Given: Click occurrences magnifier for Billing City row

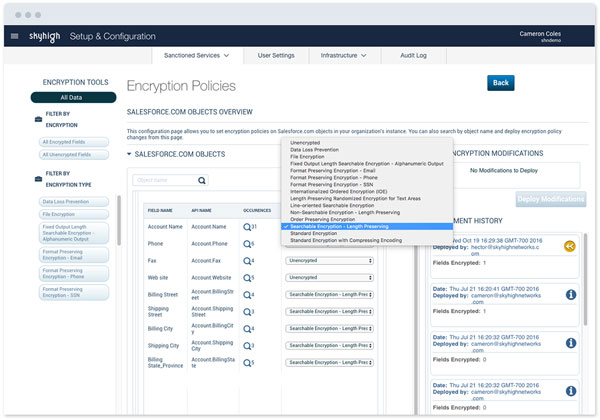Looking at the screenshot, I should pos(247,329).
